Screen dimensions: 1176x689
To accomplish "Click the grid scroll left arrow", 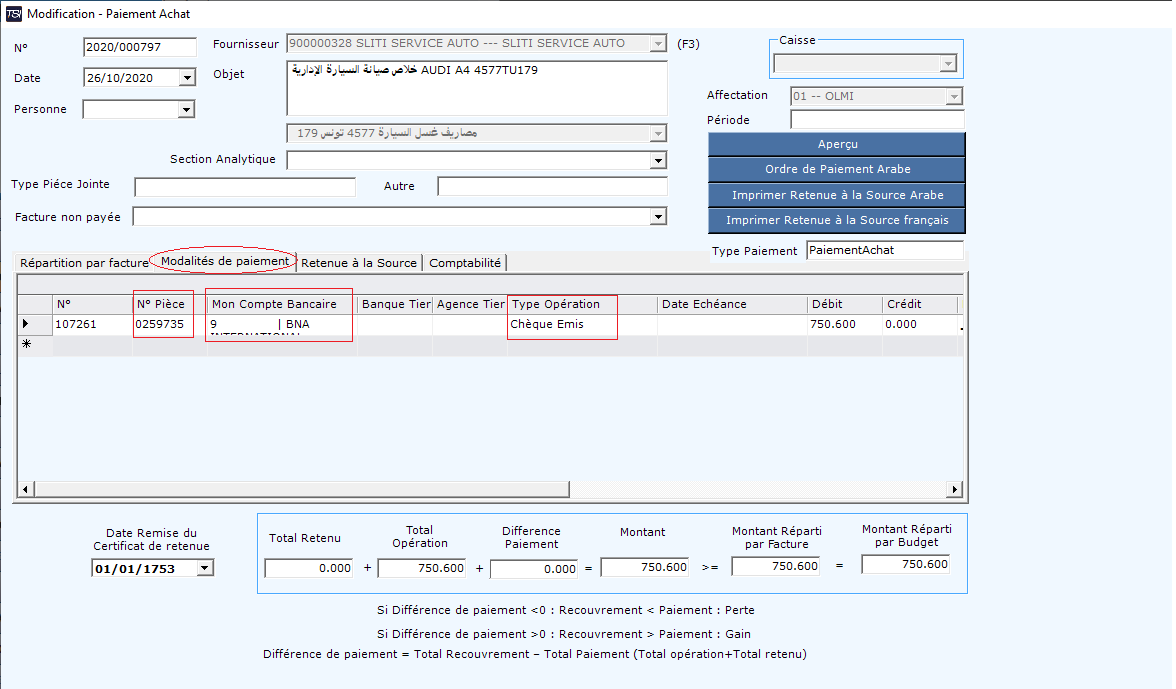I will (26, 490).
